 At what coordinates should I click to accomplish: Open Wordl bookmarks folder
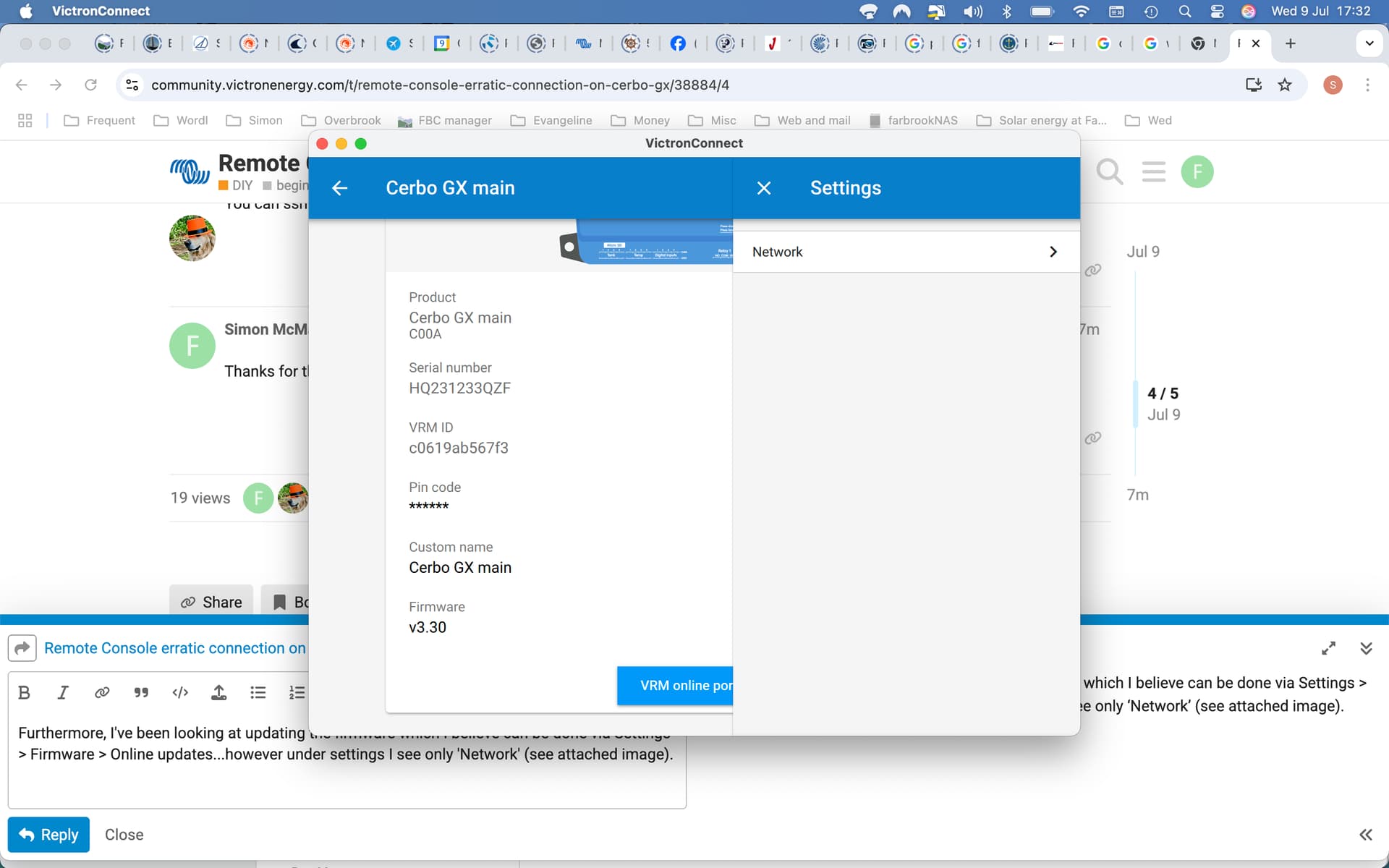tap(181, 120)
